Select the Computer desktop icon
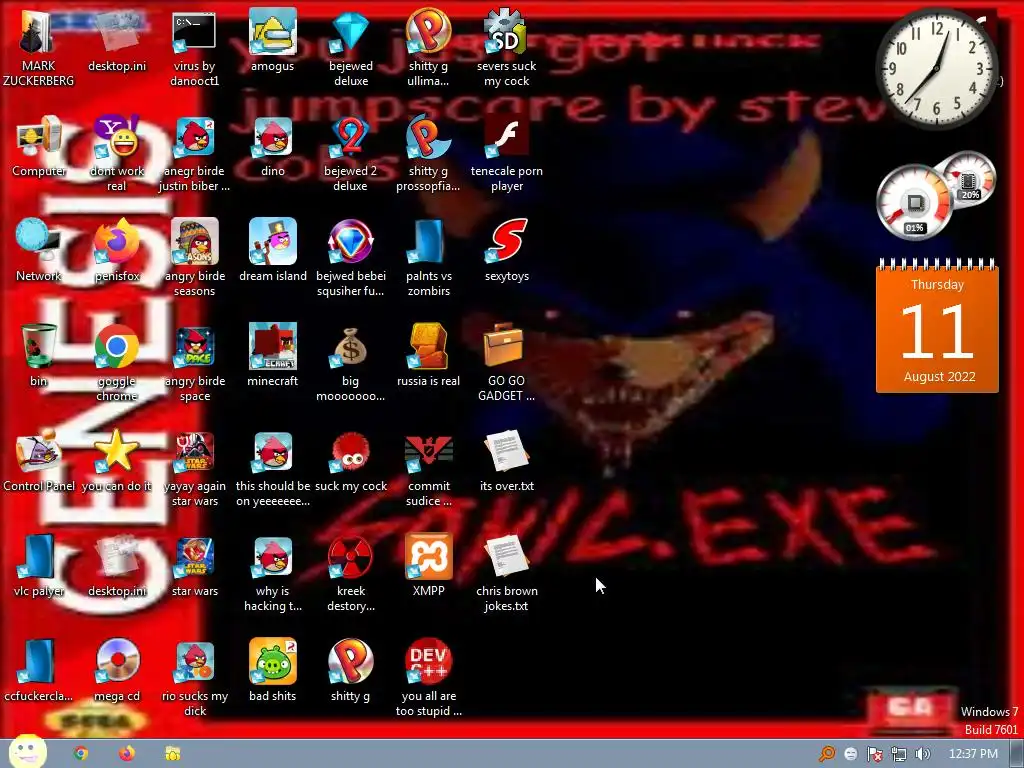 (39, 146)
